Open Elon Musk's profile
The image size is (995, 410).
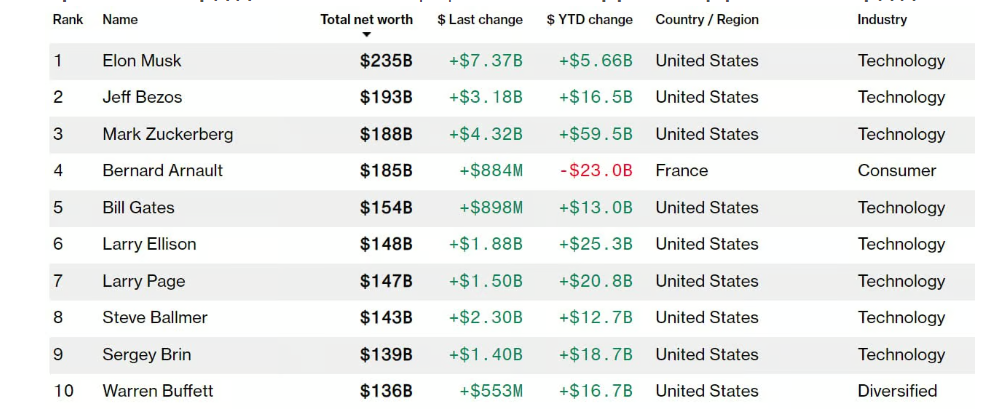[x=142, y=61]
